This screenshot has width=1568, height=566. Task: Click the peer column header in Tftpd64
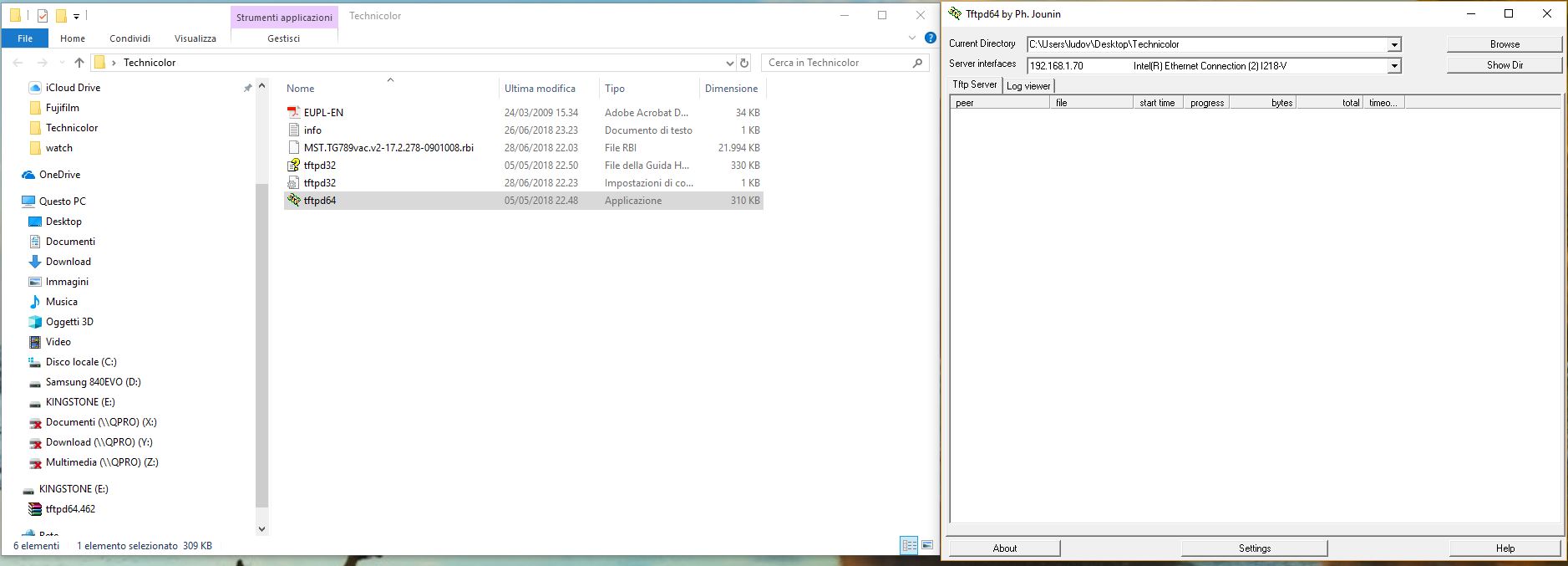(1000, 103)
